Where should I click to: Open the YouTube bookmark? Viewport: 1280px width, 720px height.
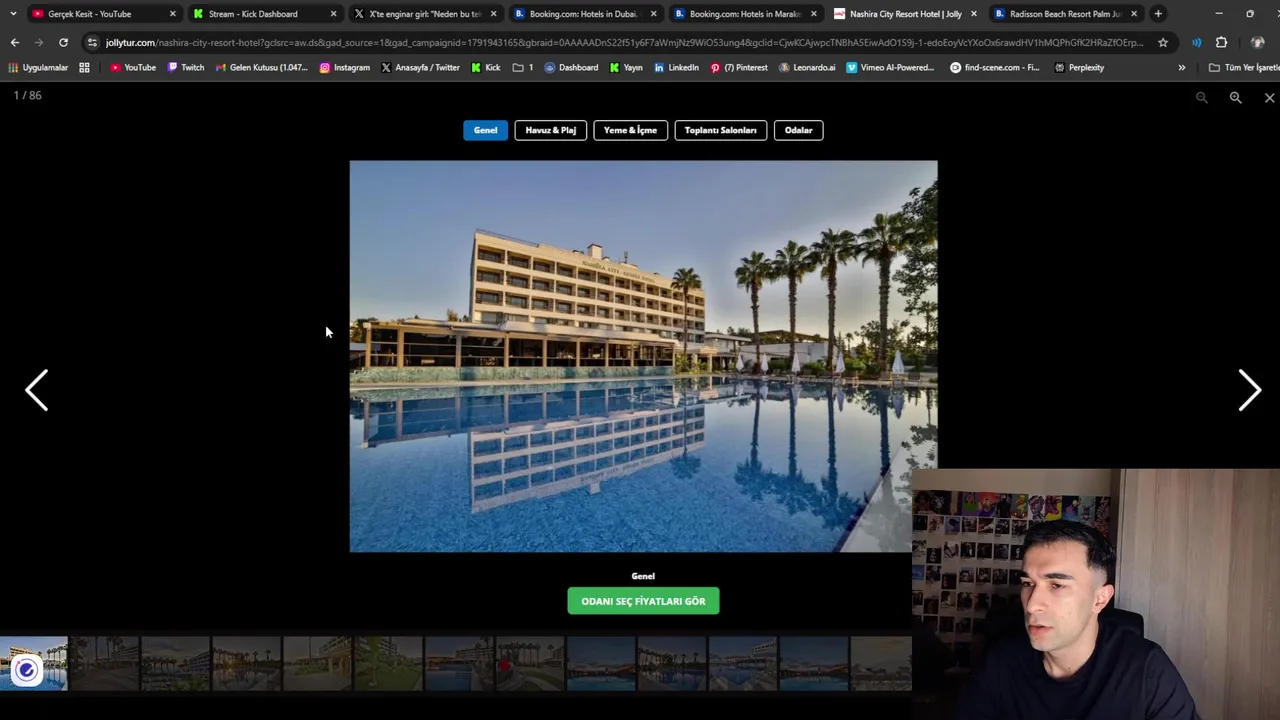[x=132, y=67]
